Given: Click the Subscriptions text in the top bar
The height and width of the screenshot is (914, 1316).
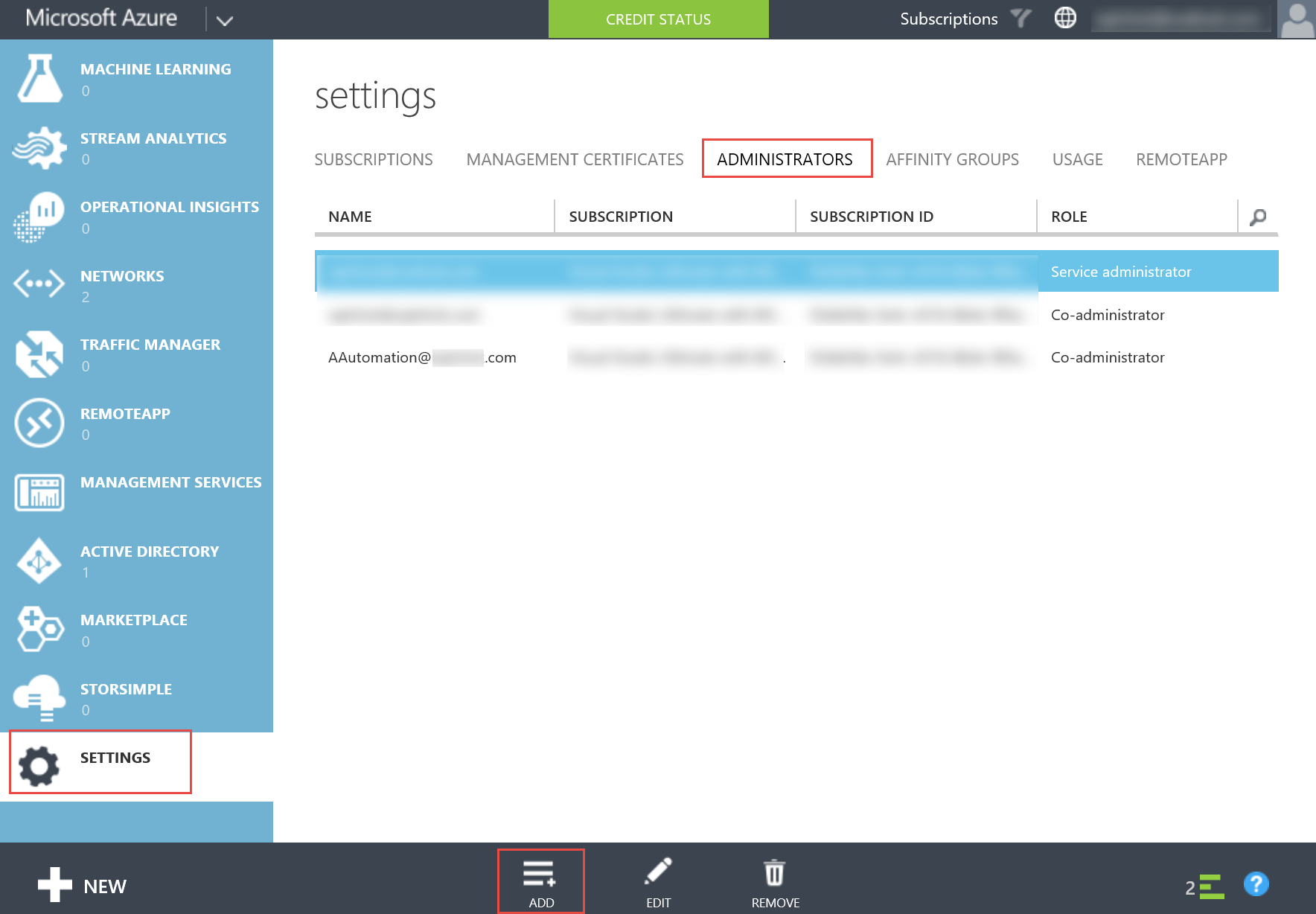Looking at the screenshot, I should [x=948, y=19].
